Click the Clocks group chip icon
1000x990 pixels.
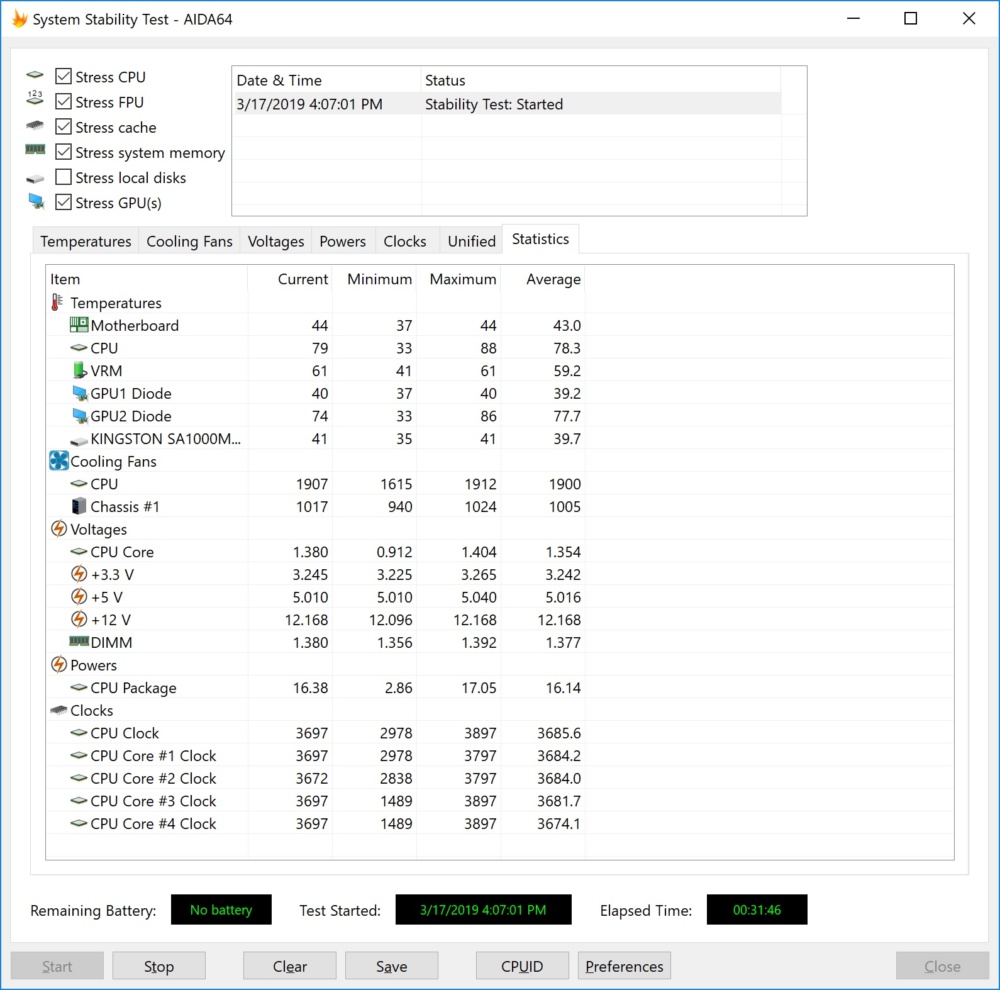pyautogui.click(x=59, y=709)
